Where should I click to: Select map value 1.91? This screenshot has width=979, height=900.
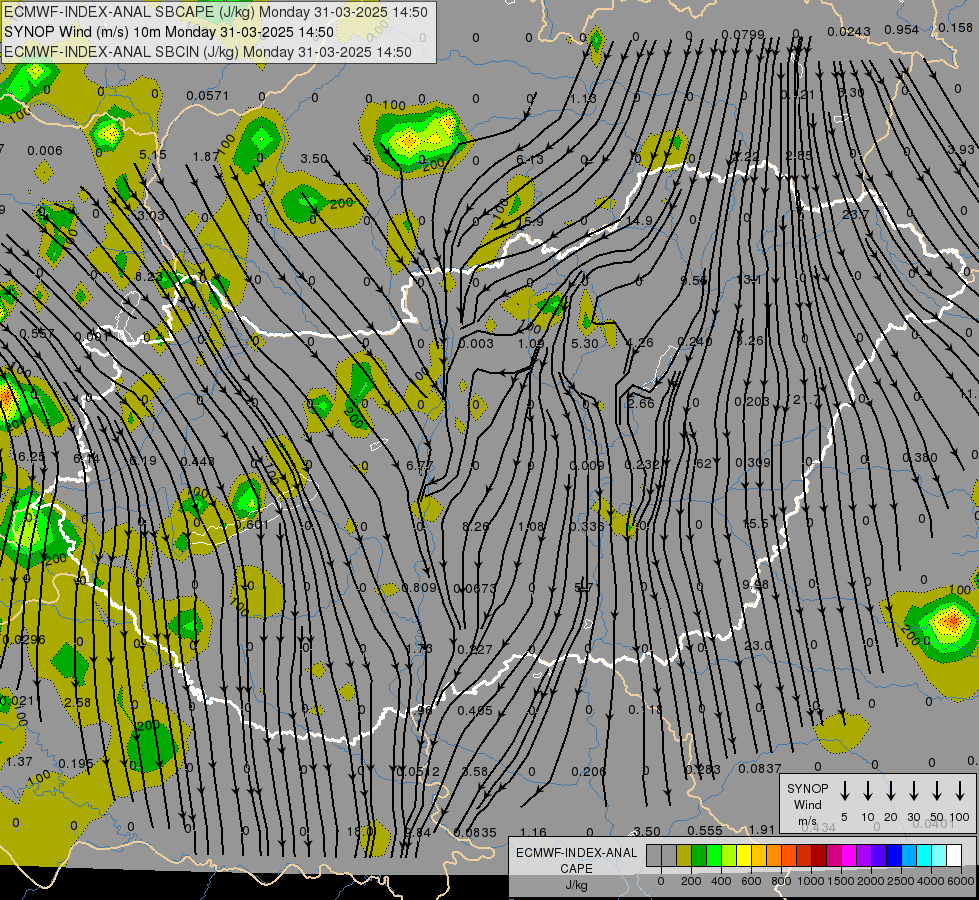[762, 829]
